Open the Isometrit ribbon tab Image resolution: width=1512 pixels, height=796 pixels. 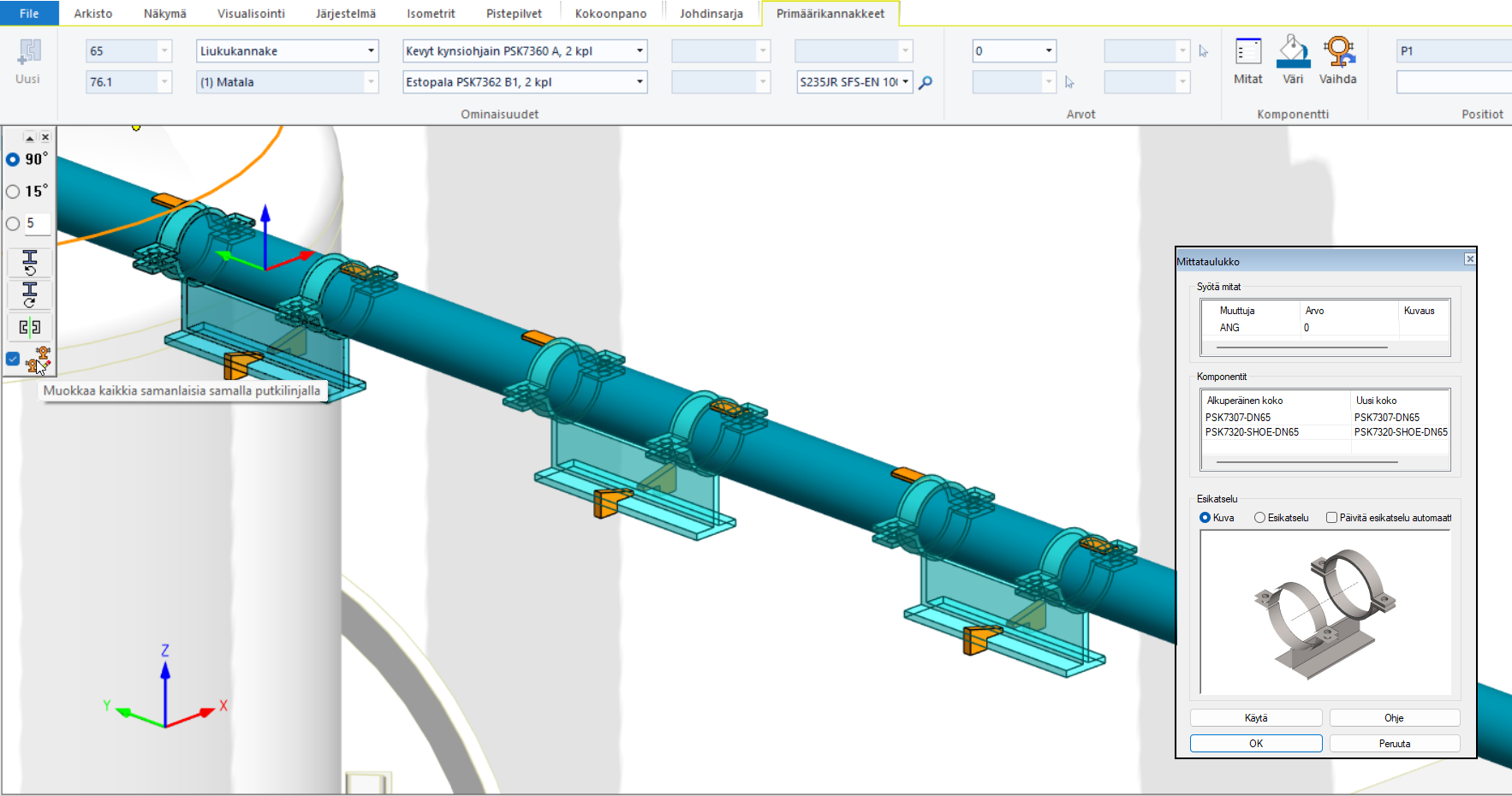431,14
